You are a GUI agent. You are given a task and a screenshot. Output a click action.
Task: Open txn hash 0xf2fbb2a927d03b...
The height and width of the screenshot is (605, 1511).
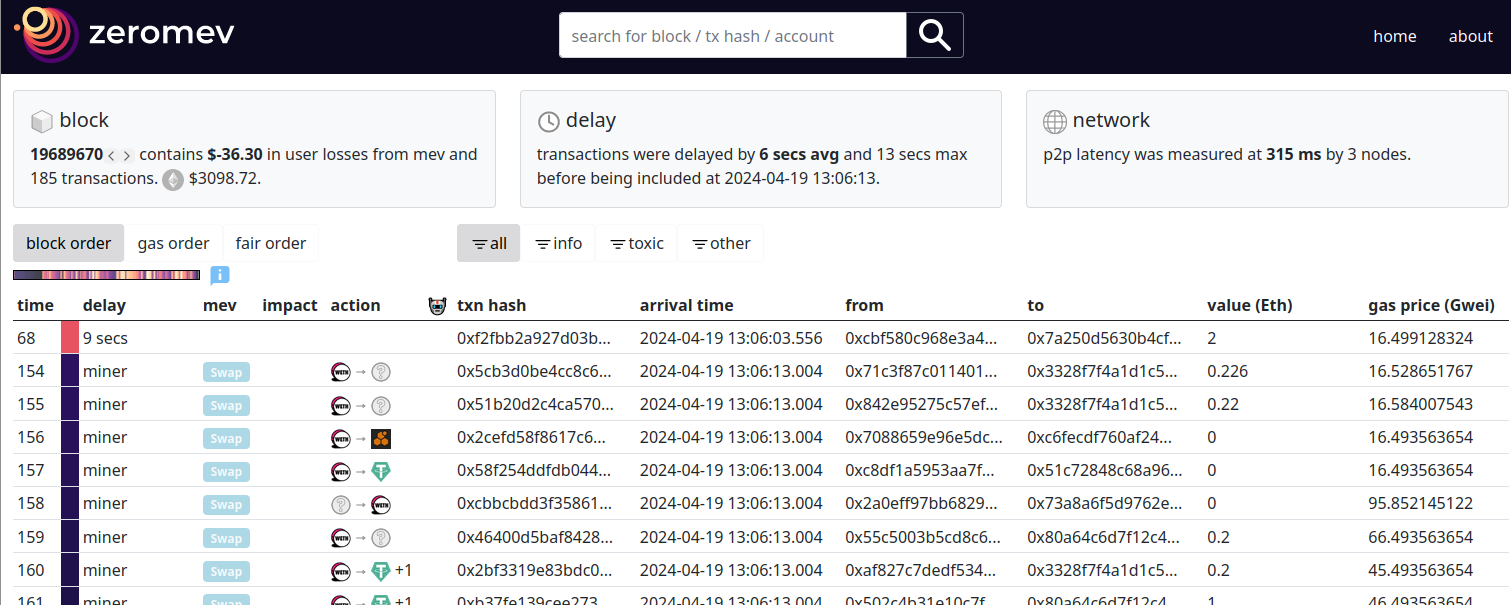[534, 338]
